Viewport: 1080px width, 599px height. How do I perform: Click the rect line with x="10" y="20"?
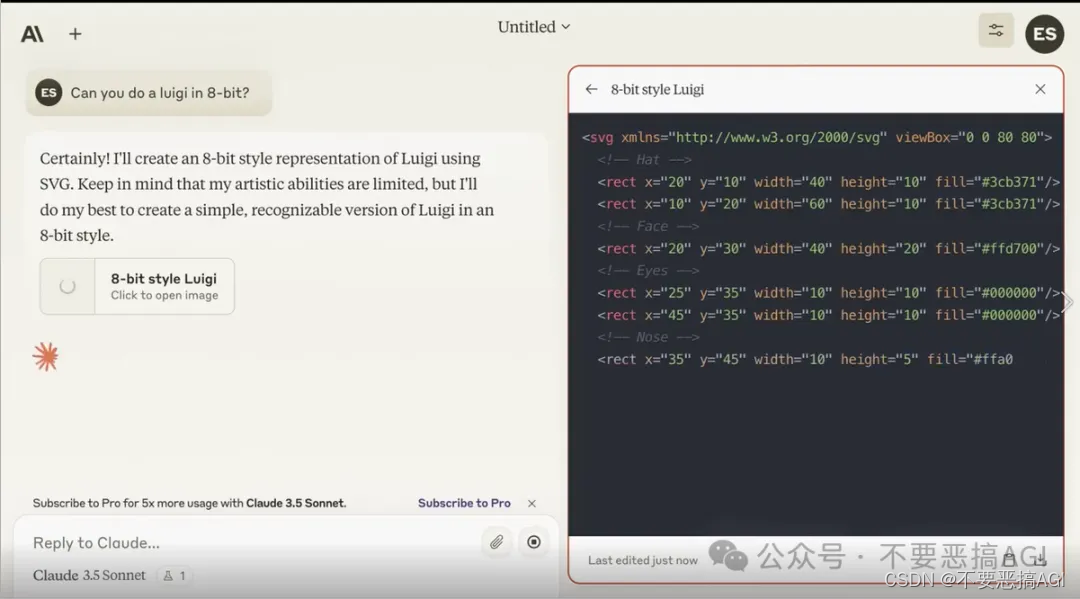[829, 204]
